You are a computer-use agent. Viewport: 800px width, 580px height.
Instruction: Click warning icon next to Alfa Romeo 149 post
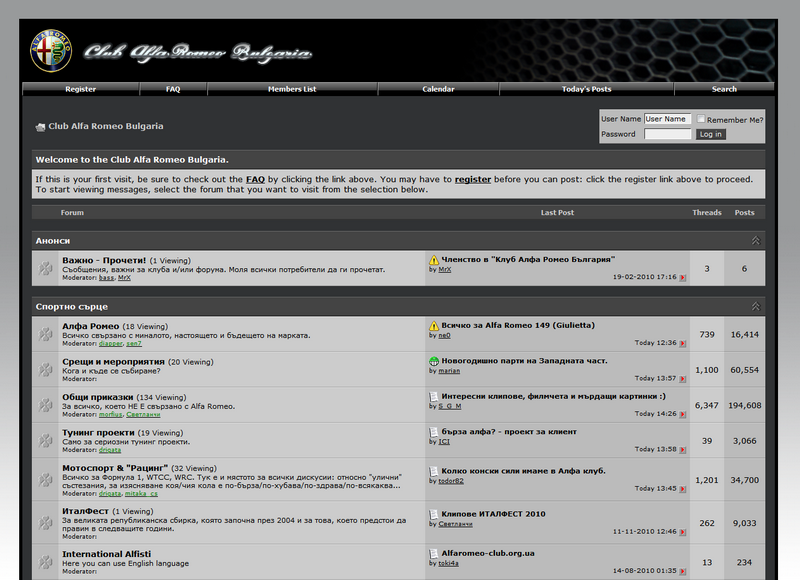[434, 325]
